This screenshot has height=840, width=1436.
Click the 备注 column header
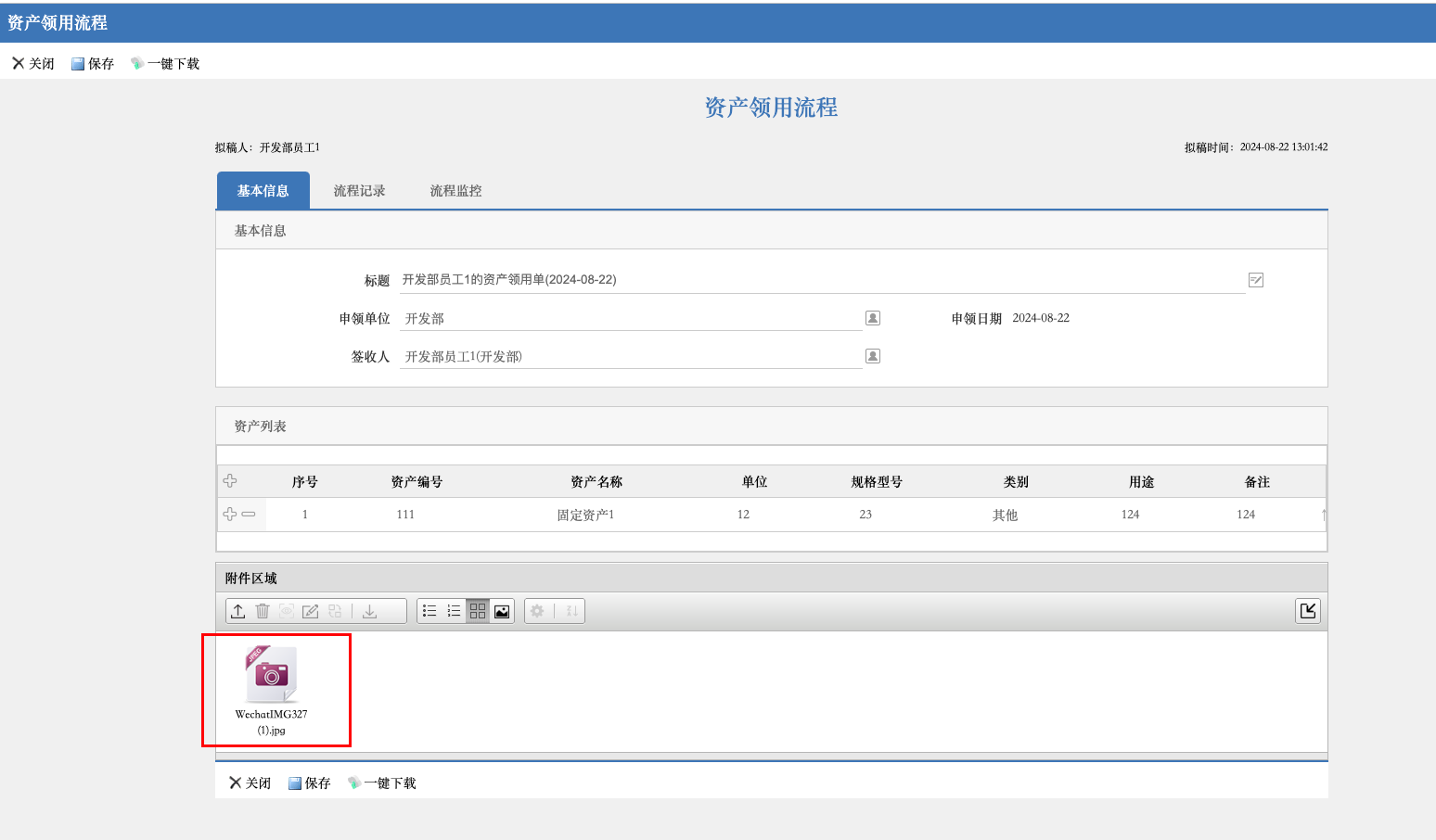1258,481
